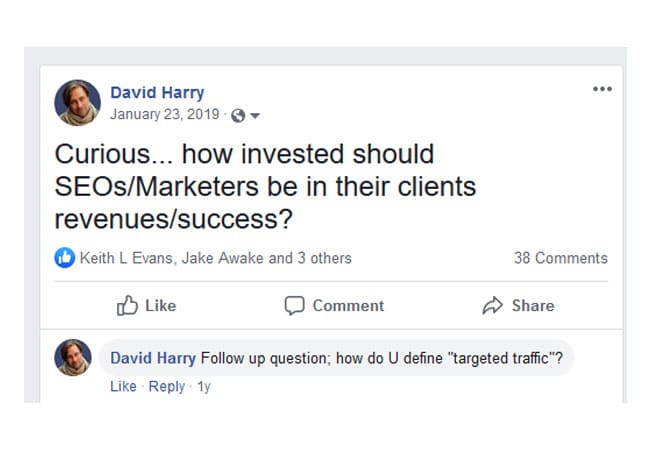Click the blue like reaction icon

pyautogui.click(x=65, y=258)
